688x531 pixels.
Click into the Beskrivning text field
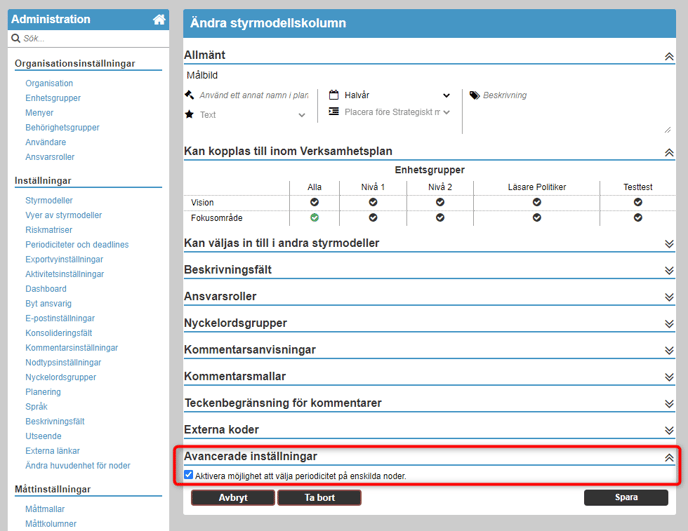click(x=570, y=108)
